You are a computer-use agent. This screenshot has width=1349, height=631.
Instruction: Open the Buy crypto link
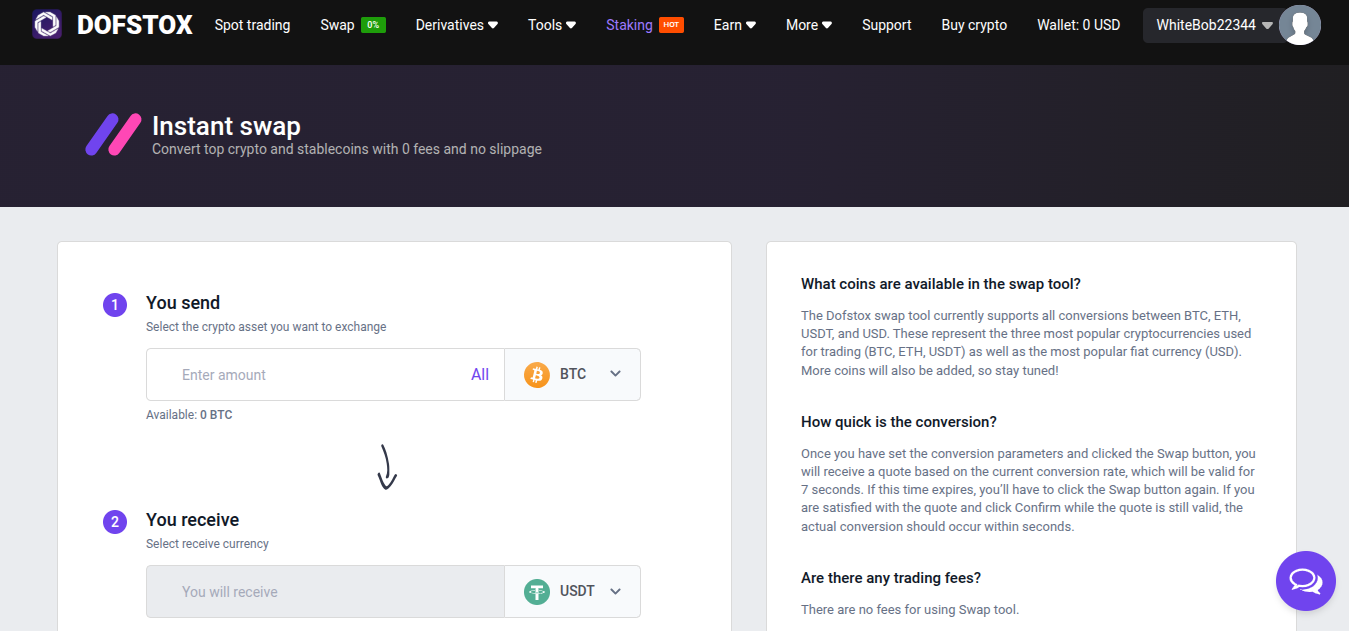(974, 25)
